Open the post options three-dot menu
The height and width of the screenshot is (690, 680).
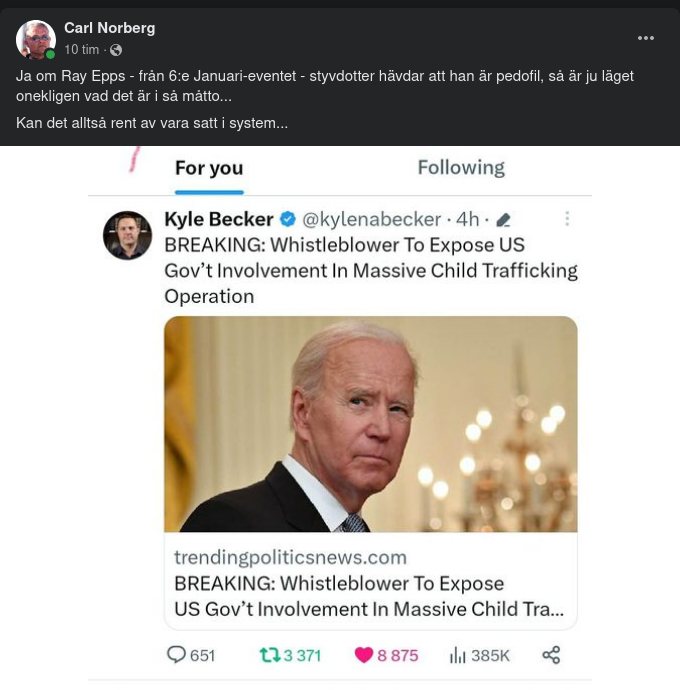point(646,38)
